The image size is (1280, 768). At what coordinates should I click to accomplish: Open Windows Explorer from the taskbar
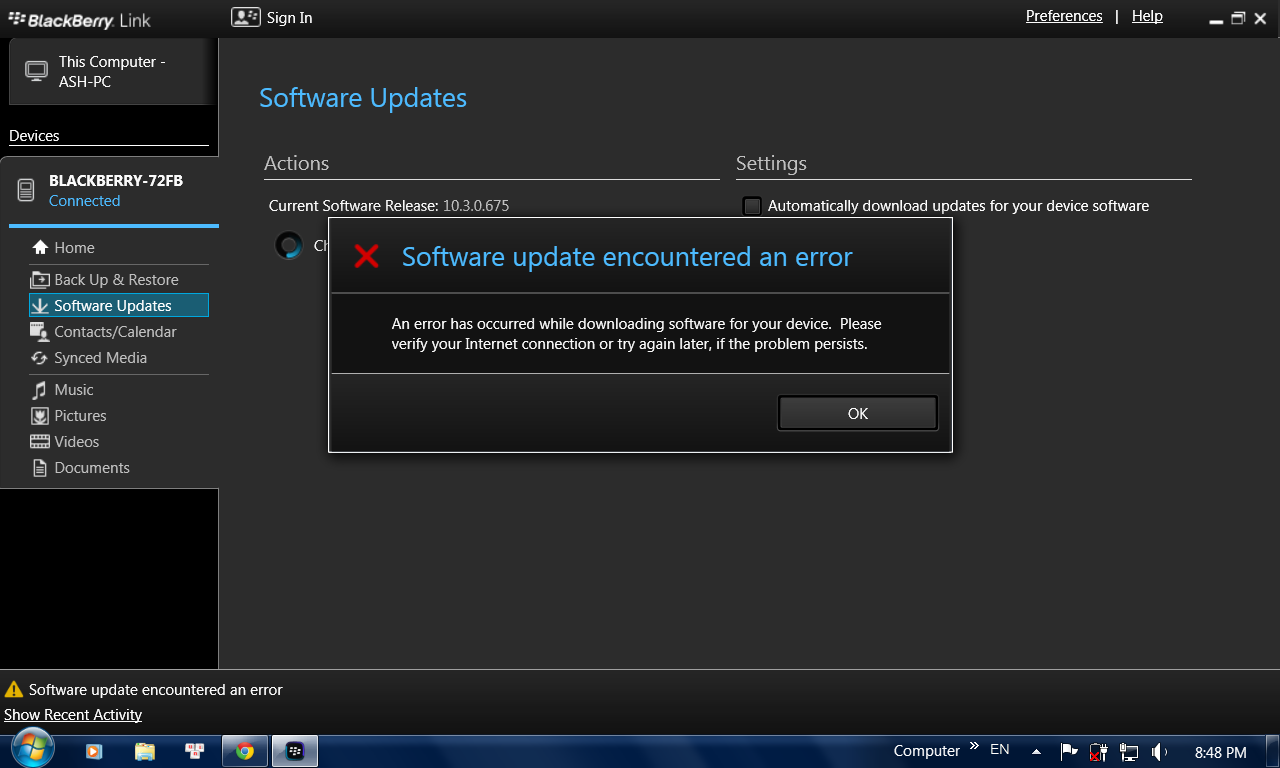145,751
